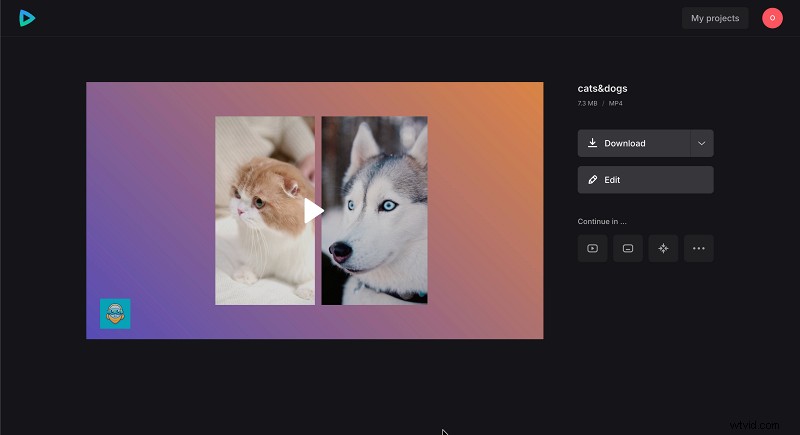Edit the video with the Edit button
800x435 pixels.
[x=645, y=180]
